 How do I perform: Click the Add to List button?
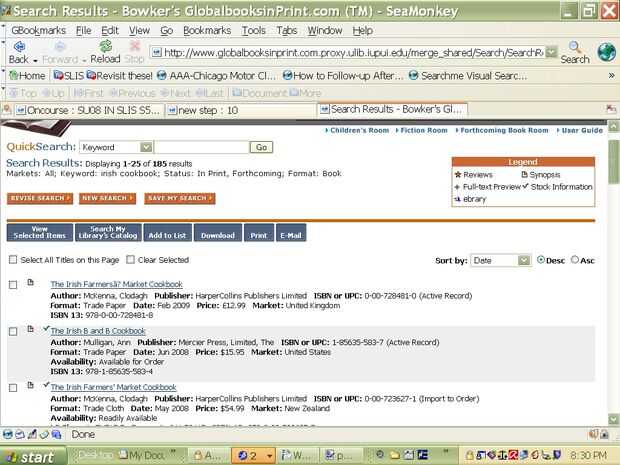click(x=168, y=232)
